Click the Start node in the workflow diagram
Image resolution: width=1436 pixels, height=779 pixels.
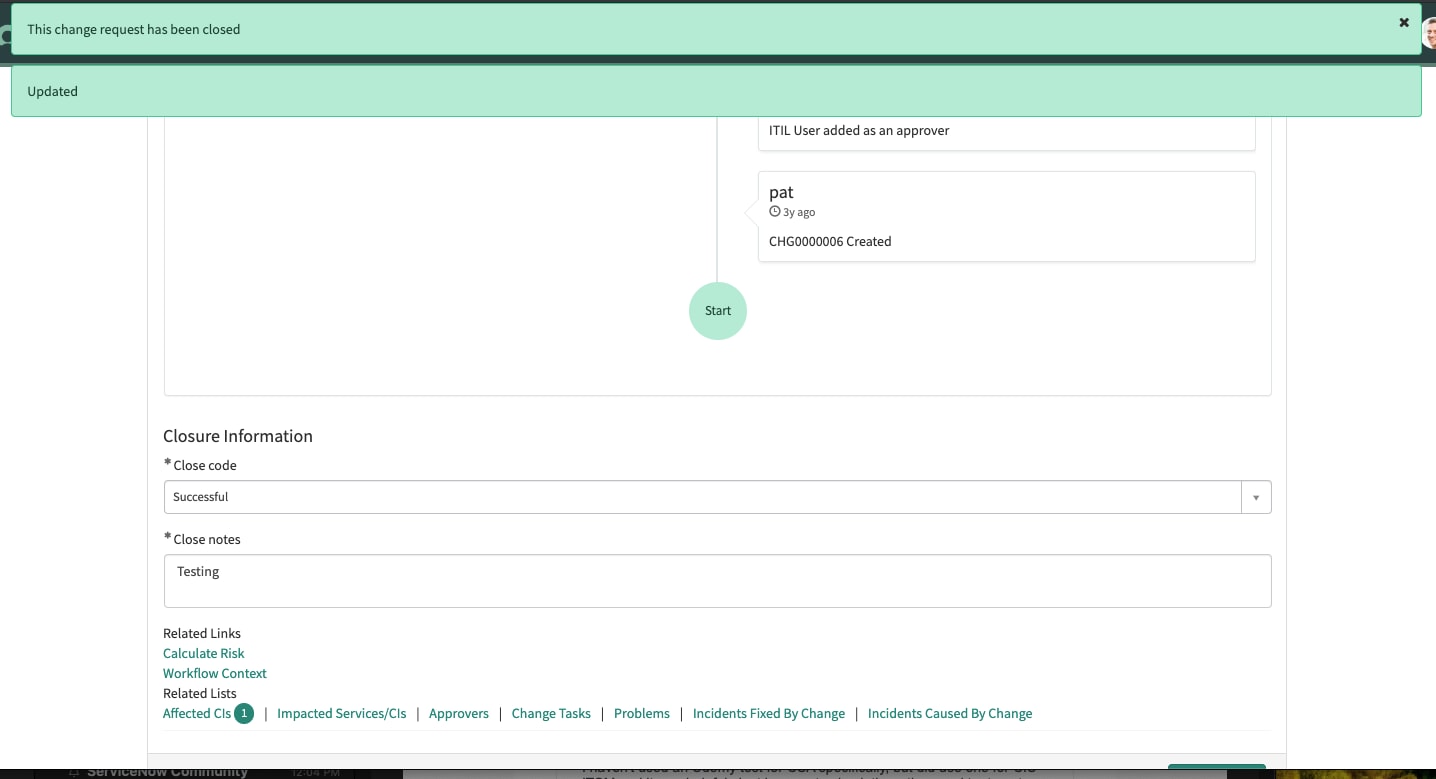[x=717, y=310]
